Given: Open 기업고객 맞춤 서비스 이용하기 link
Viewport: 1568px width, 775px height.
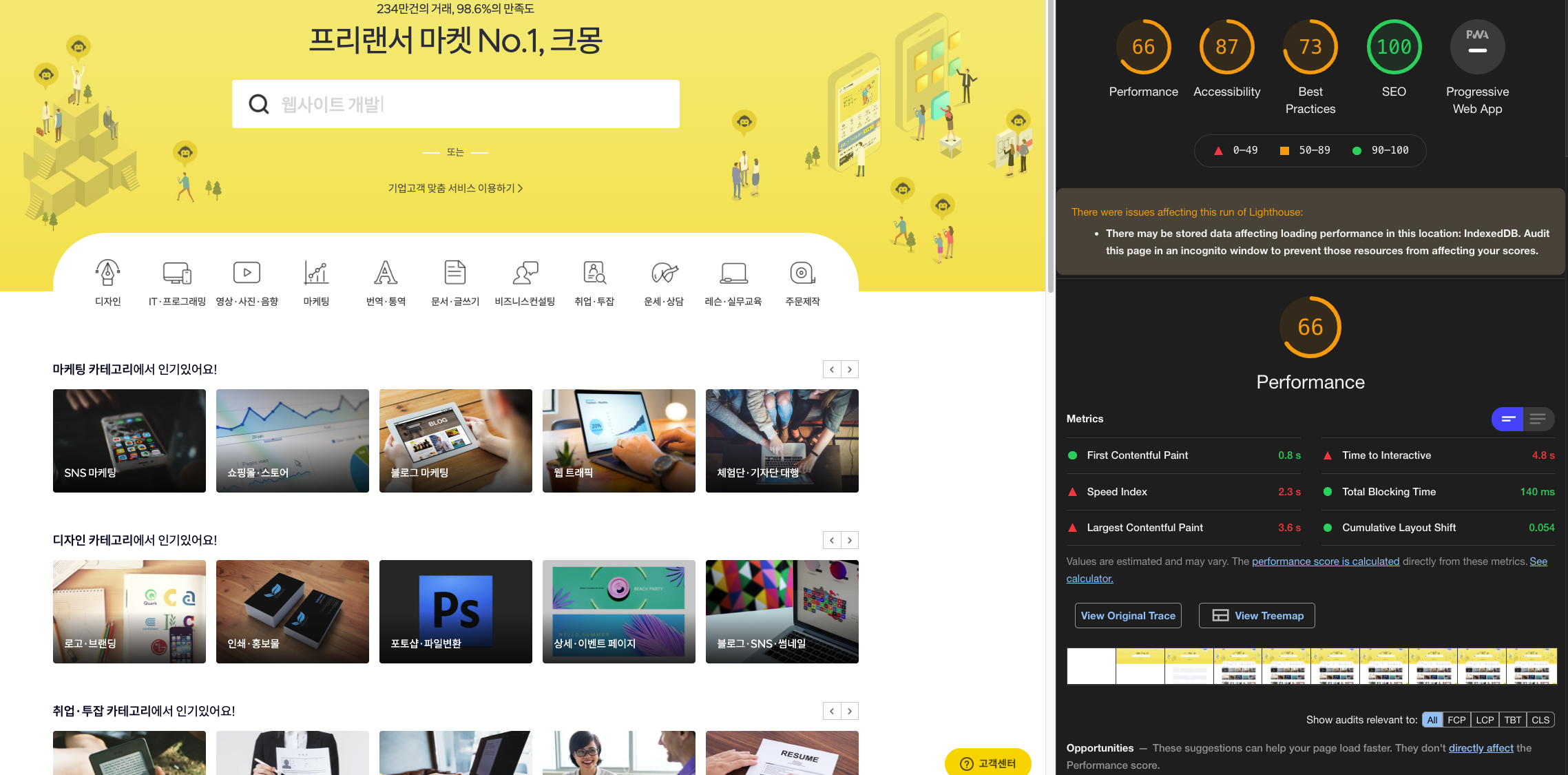Looking at the screenshot, I should tap(455, 188).
